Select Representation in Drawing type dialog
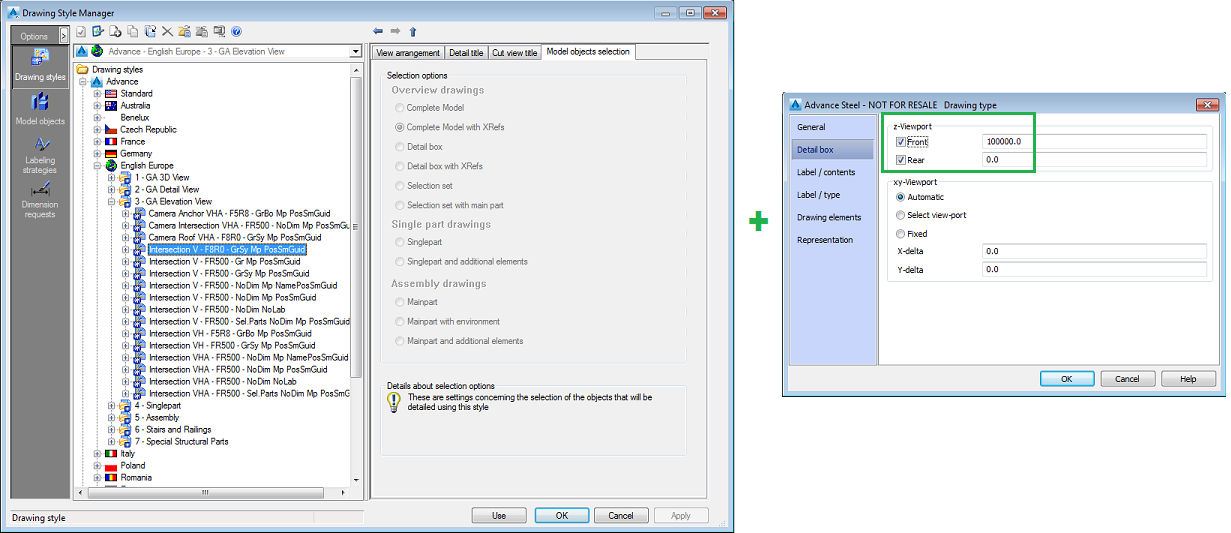Image resolution: width=1231 pixels, height=533 pixels. tap(825, 240)
